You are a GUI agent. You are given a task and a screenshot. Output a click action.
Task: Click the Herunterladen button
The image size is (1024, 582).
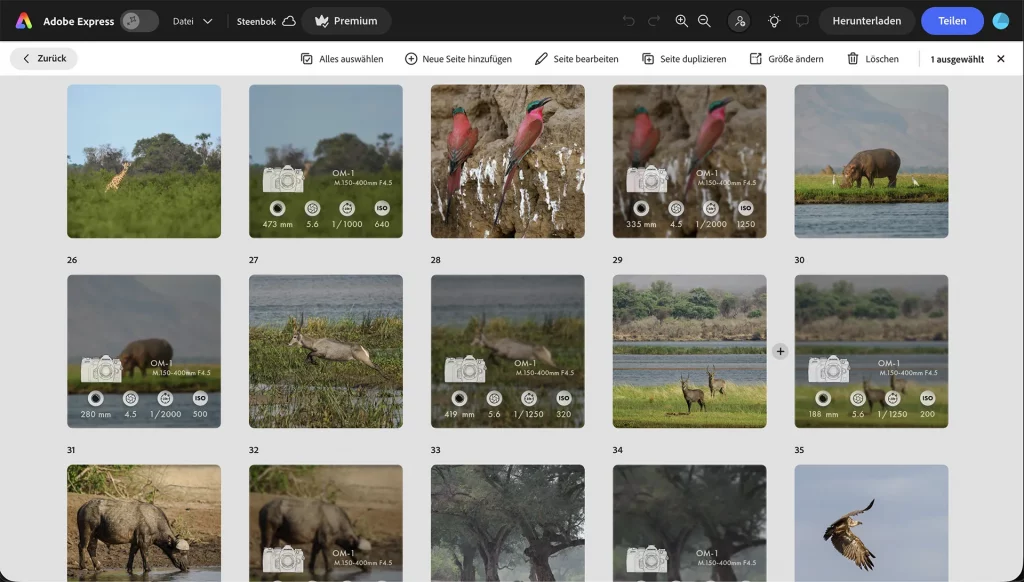point(866,21)
